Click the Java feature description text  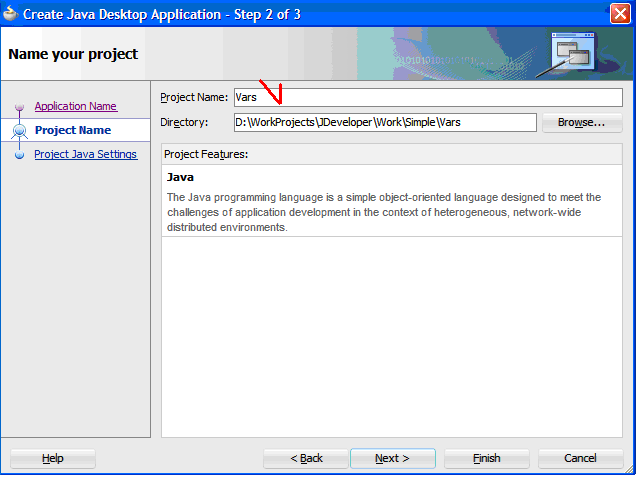click(x=384, y=212)
